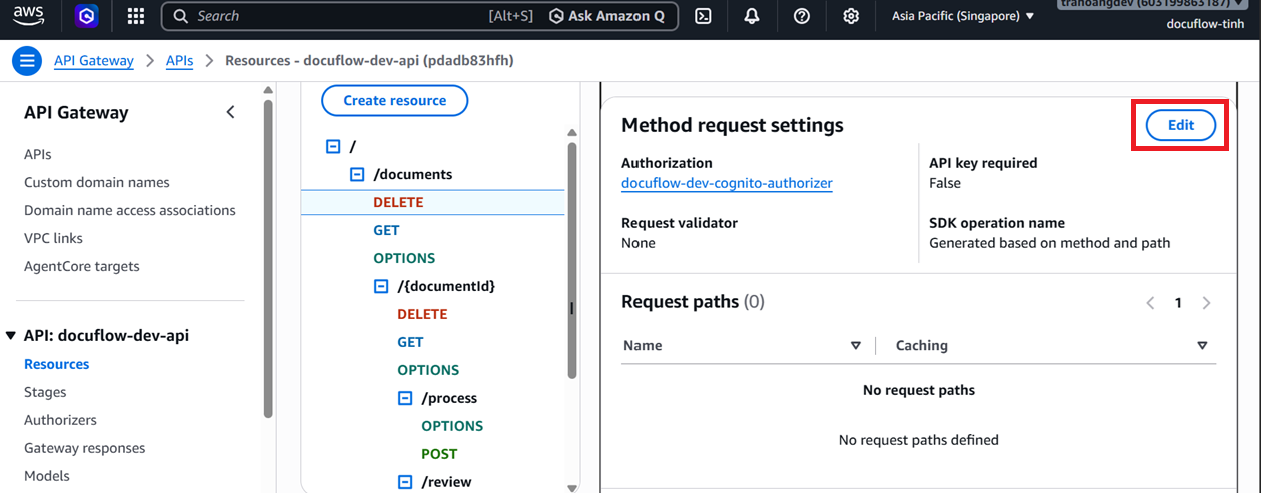
Task: Collapse the API Gateway side panel arrow
Action: coord(231,112)
